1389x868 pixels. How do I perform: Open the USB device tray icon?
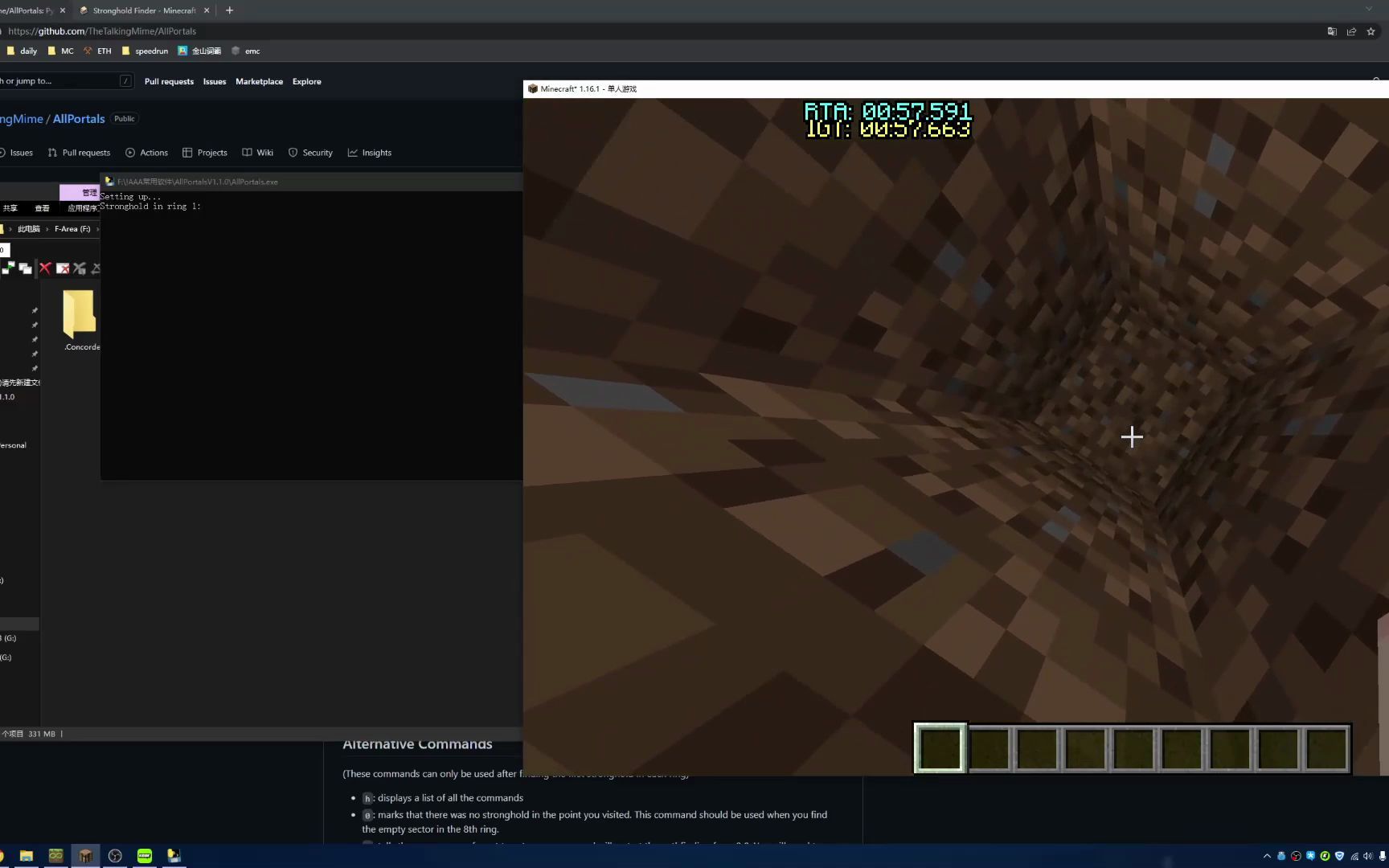(1281, 856)
